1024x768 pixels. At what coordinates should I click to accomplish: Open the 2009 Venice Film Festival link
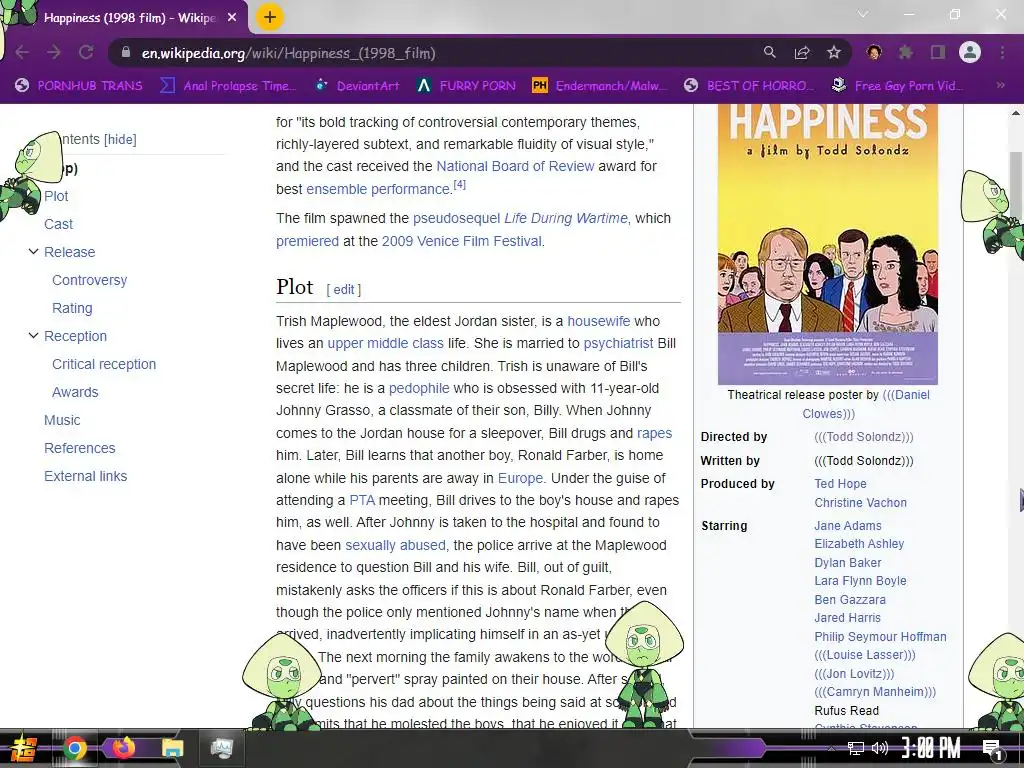[462, 241]
